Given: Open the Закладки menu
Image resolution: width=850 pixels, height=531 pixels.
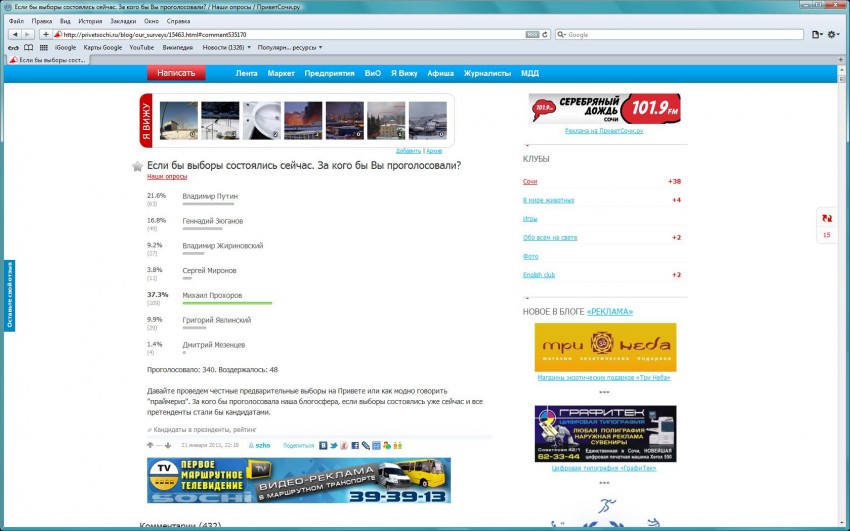Looking at the screenshot, I should 122,20.
